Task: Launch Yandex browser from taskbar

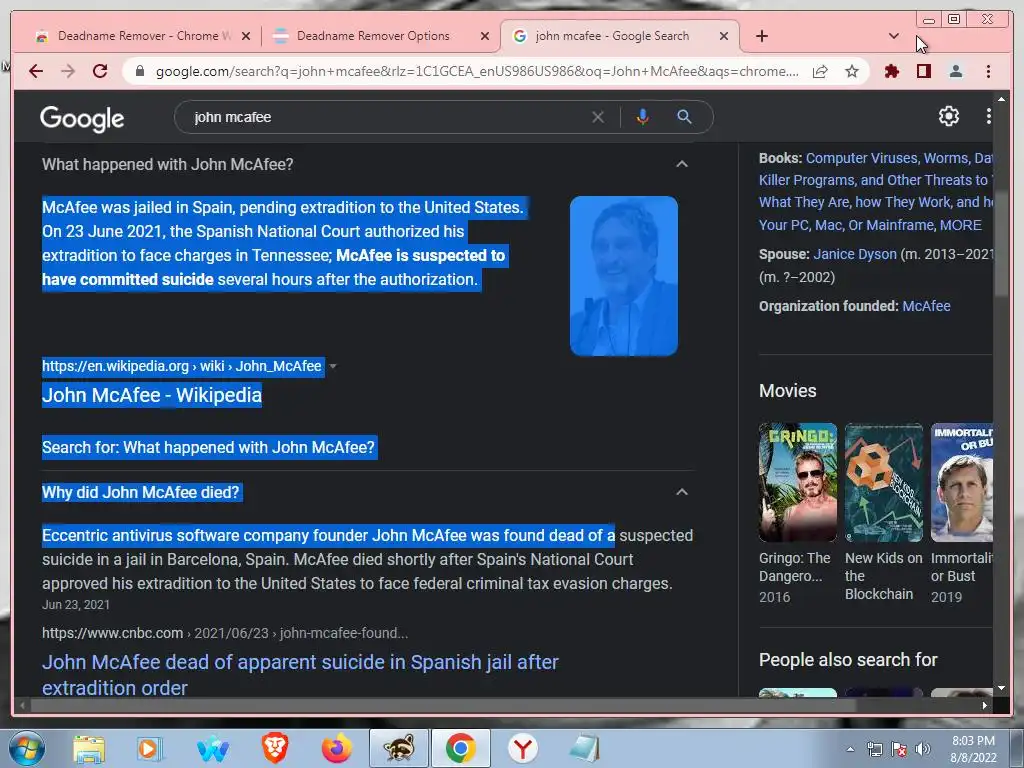Action: click(x=522, y=748)
